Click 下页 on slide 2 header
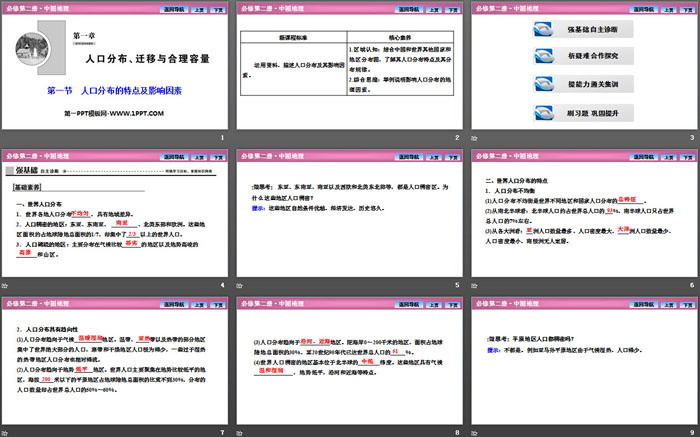Screen dimensions: 700x437 [x=451, y=8]
